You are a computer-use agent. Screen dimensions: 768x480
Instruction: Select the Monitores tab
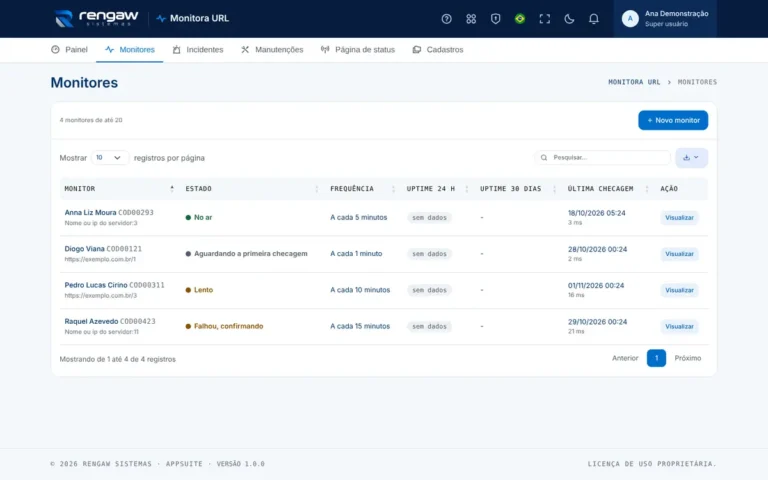130,49
